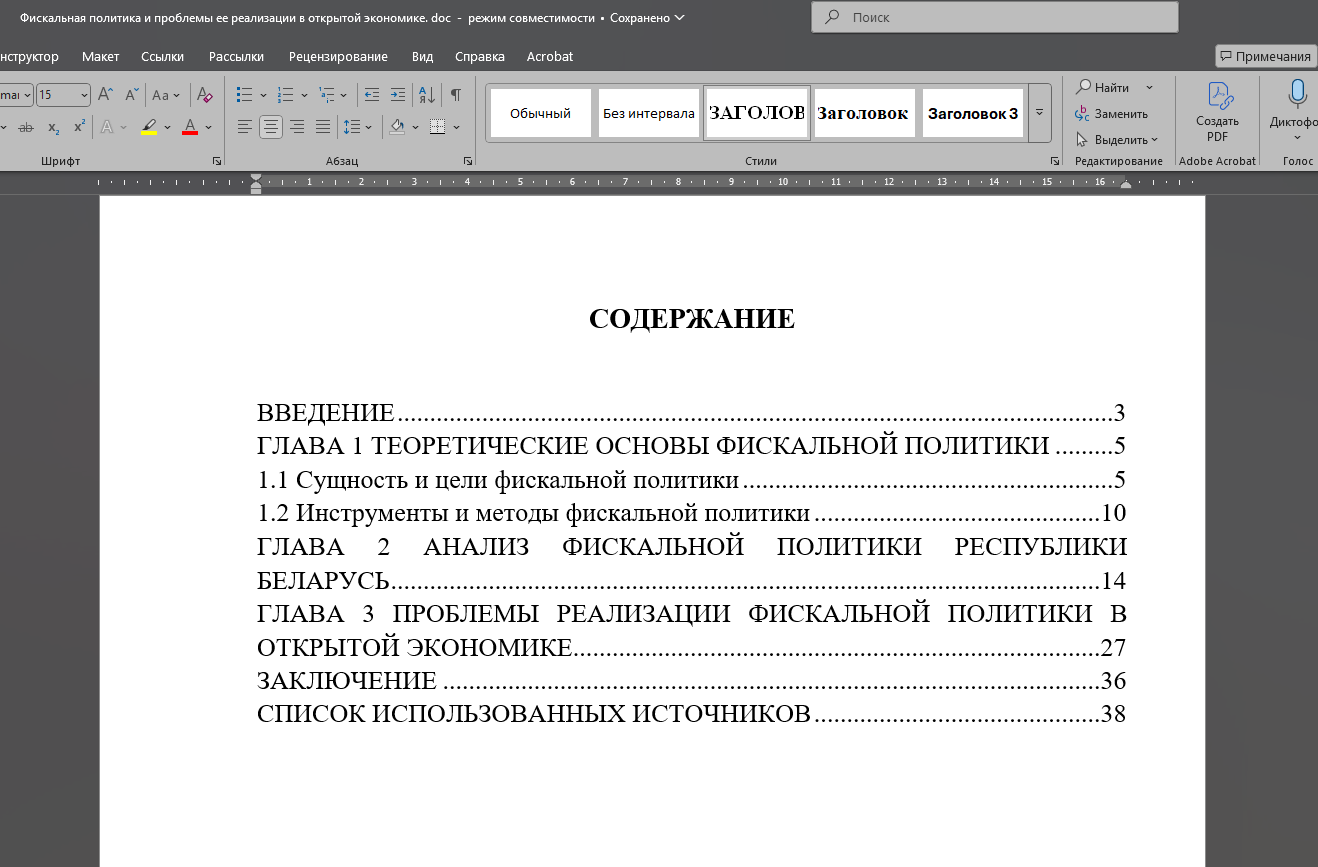Viewport: 1318px width, 867px height.
Task: Sort text alphabetically with the А-Я icon
Action: 426,95
